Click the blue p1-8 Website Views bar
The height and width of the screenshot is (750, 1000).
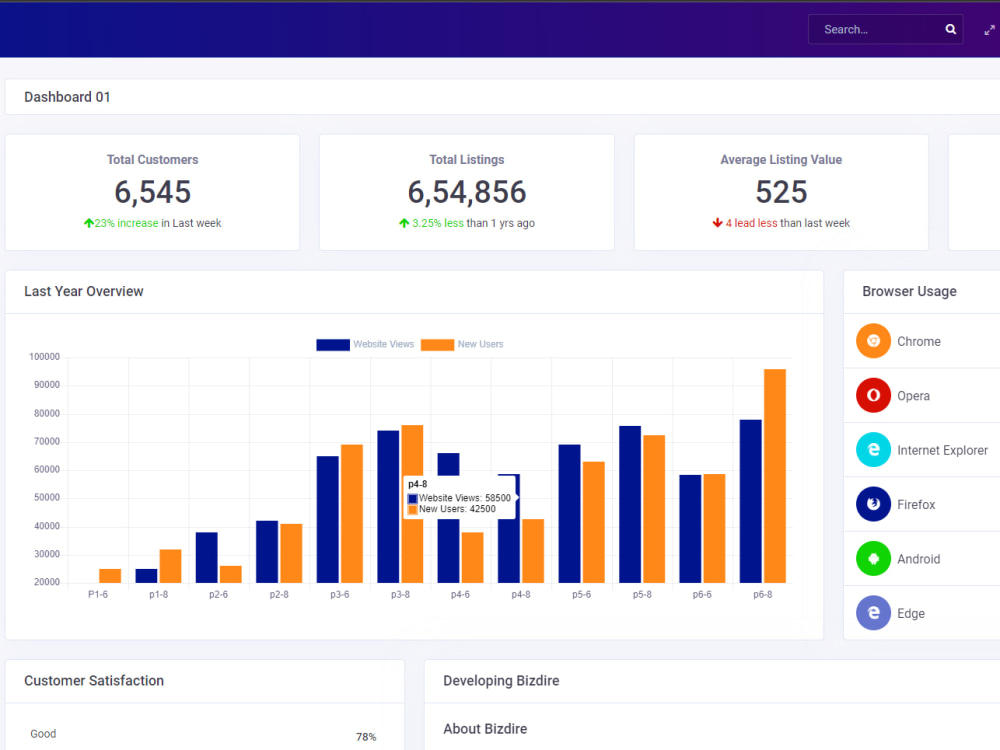point(147,576)
